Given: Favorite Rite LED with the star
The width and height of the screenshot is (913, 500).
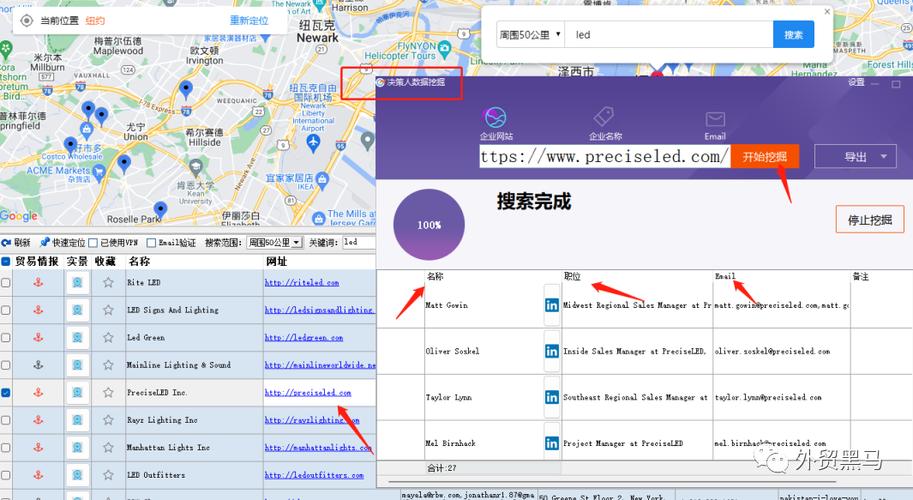Looking at the screenshot, I should click(108, 283).
